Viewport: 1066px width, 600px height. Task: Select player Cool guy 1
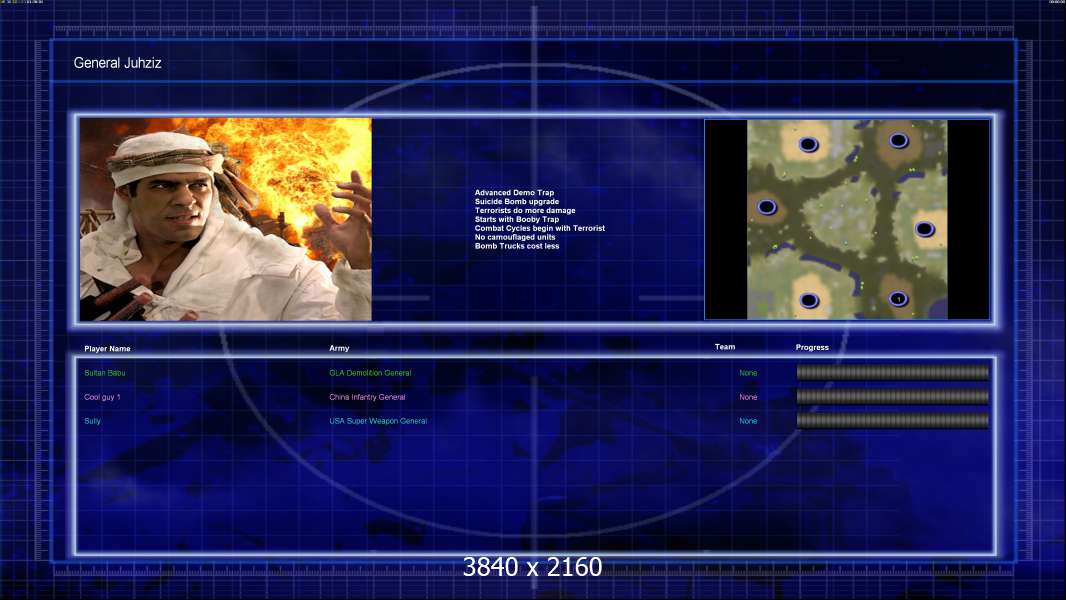(102, 397)
